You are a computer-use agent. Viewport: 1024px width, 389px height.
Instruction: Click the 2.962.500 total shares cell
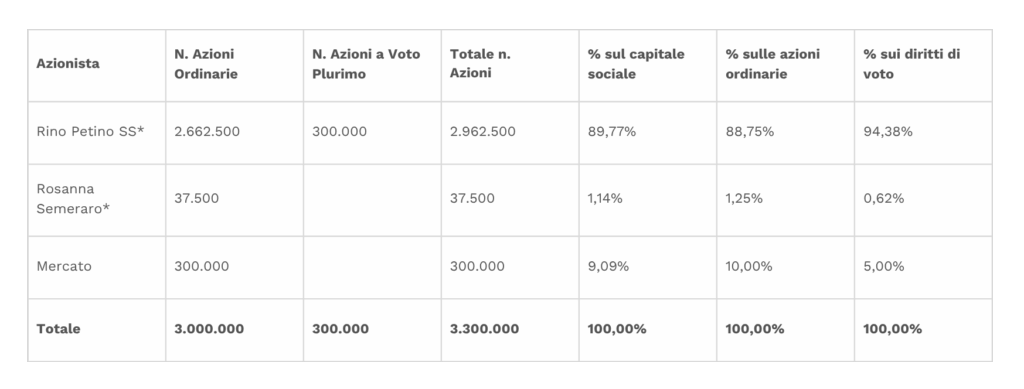click(x=483, y=131)
